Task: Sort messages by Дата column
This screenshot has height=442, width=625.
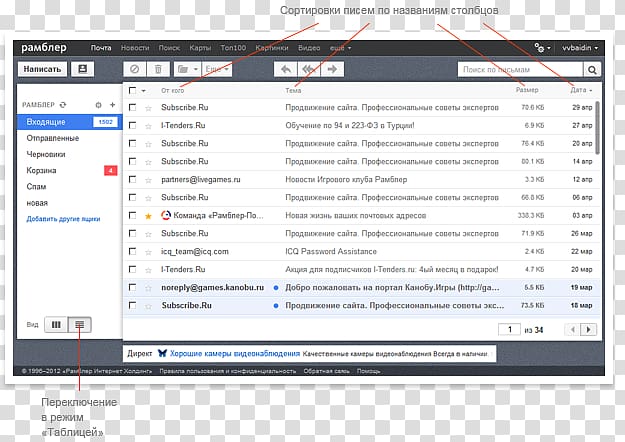Action: (581, 90)
